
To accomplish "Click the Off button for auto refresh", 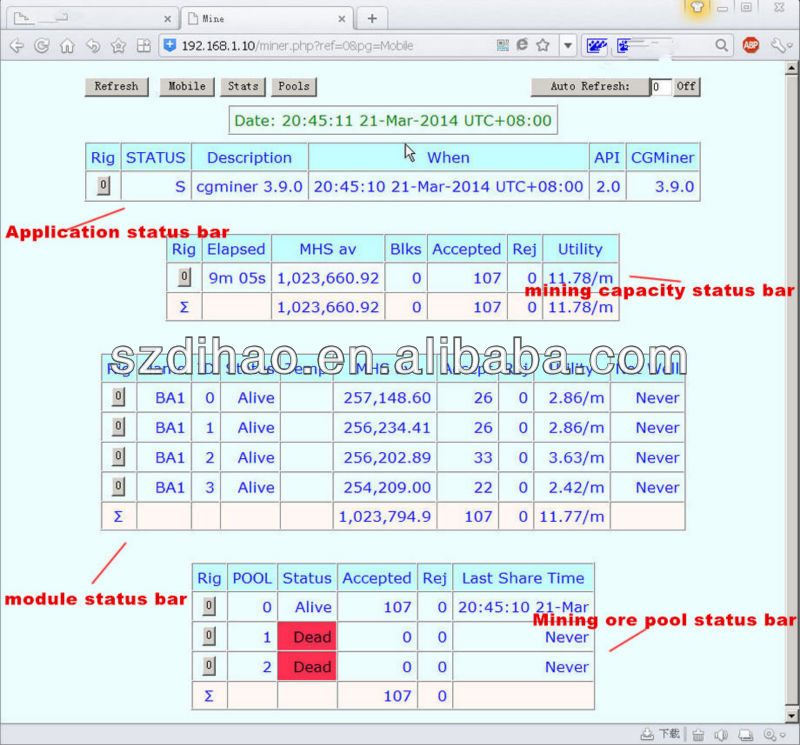I will (686, 87).
